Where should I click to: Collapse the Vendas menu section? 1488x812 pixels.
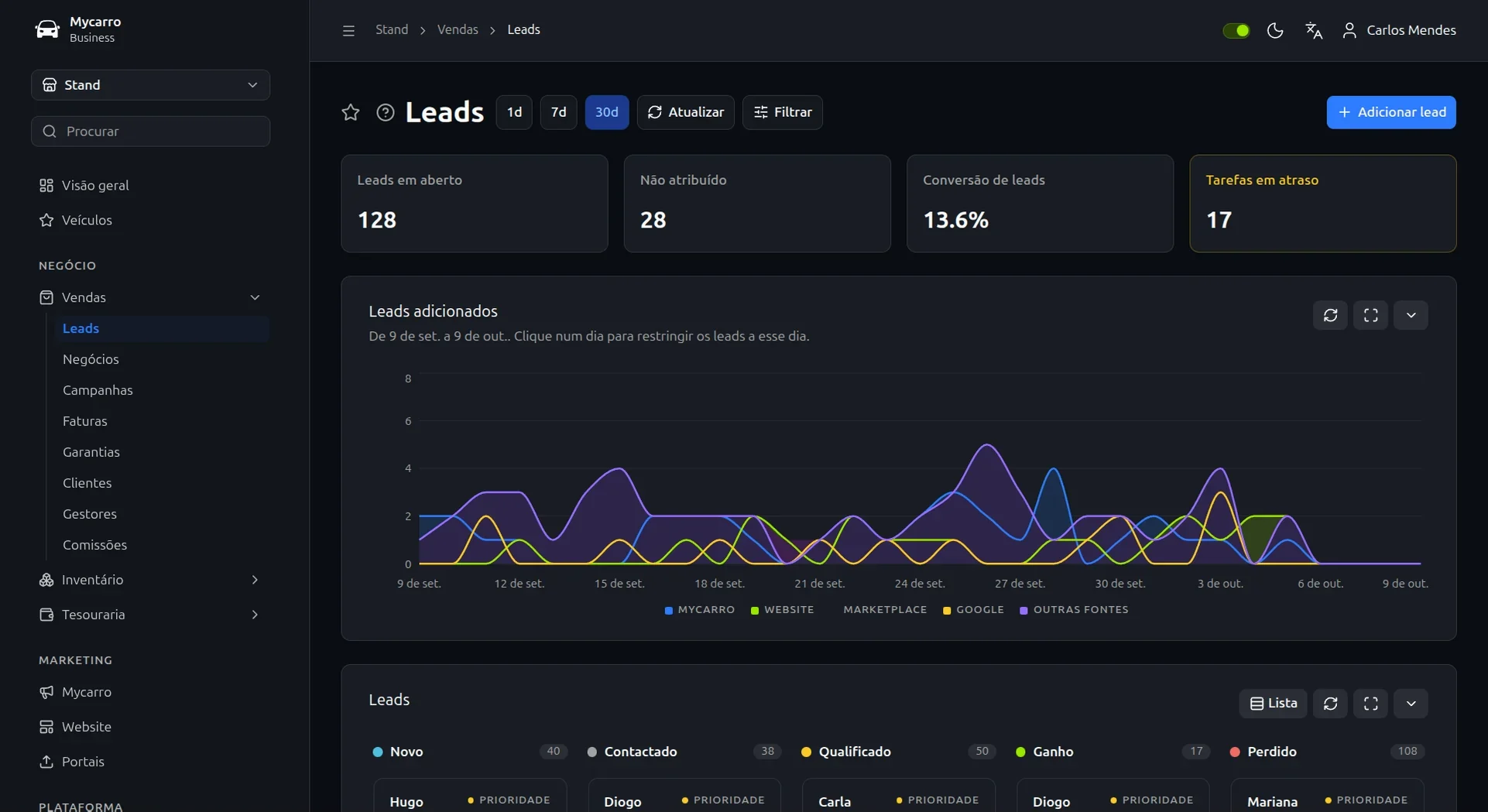click(x=150, y=297)
